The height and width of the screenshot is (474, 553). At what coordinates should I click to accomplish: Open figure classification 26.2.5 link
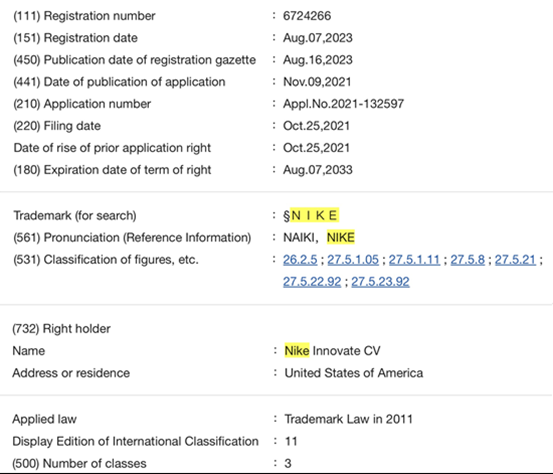(300, 260)
